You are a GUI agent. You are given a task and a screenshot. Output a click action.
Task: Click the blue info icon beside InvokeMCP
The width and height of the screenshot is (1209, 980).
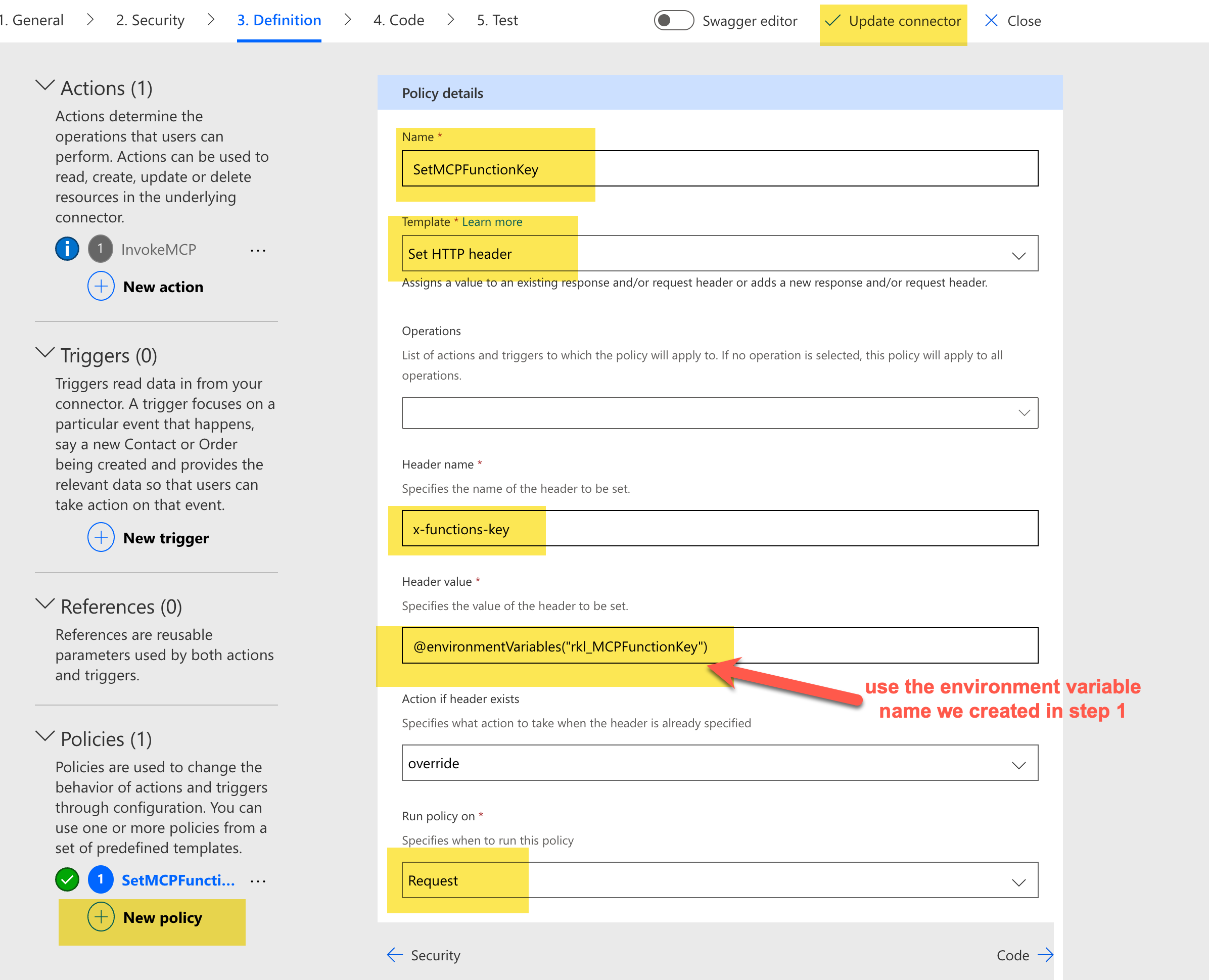click(x=67, y=249)
